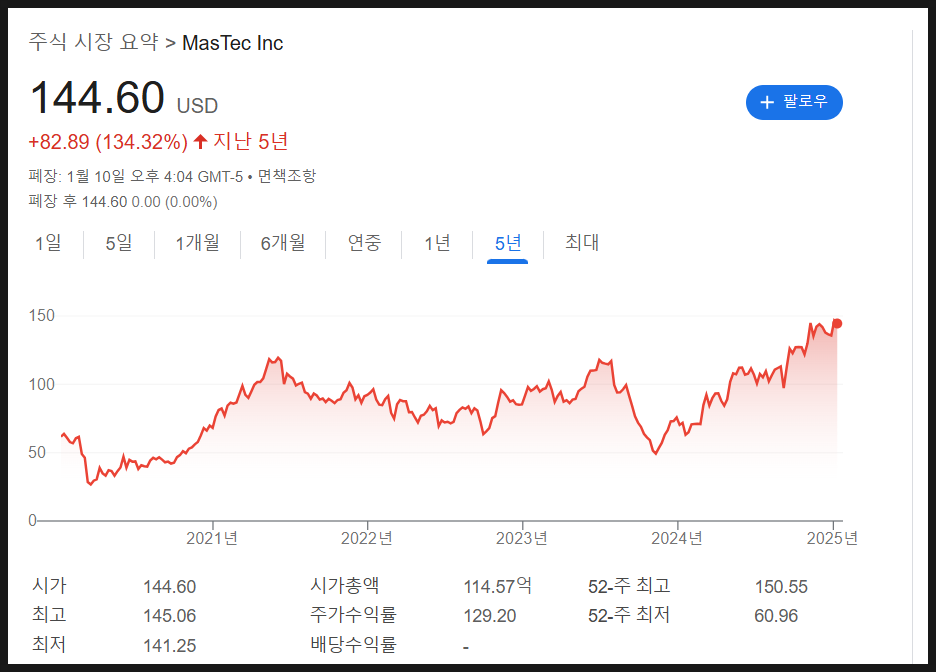Click the large 144.60 price
Screen dimensions: 936x672
(x=97, y=97)
